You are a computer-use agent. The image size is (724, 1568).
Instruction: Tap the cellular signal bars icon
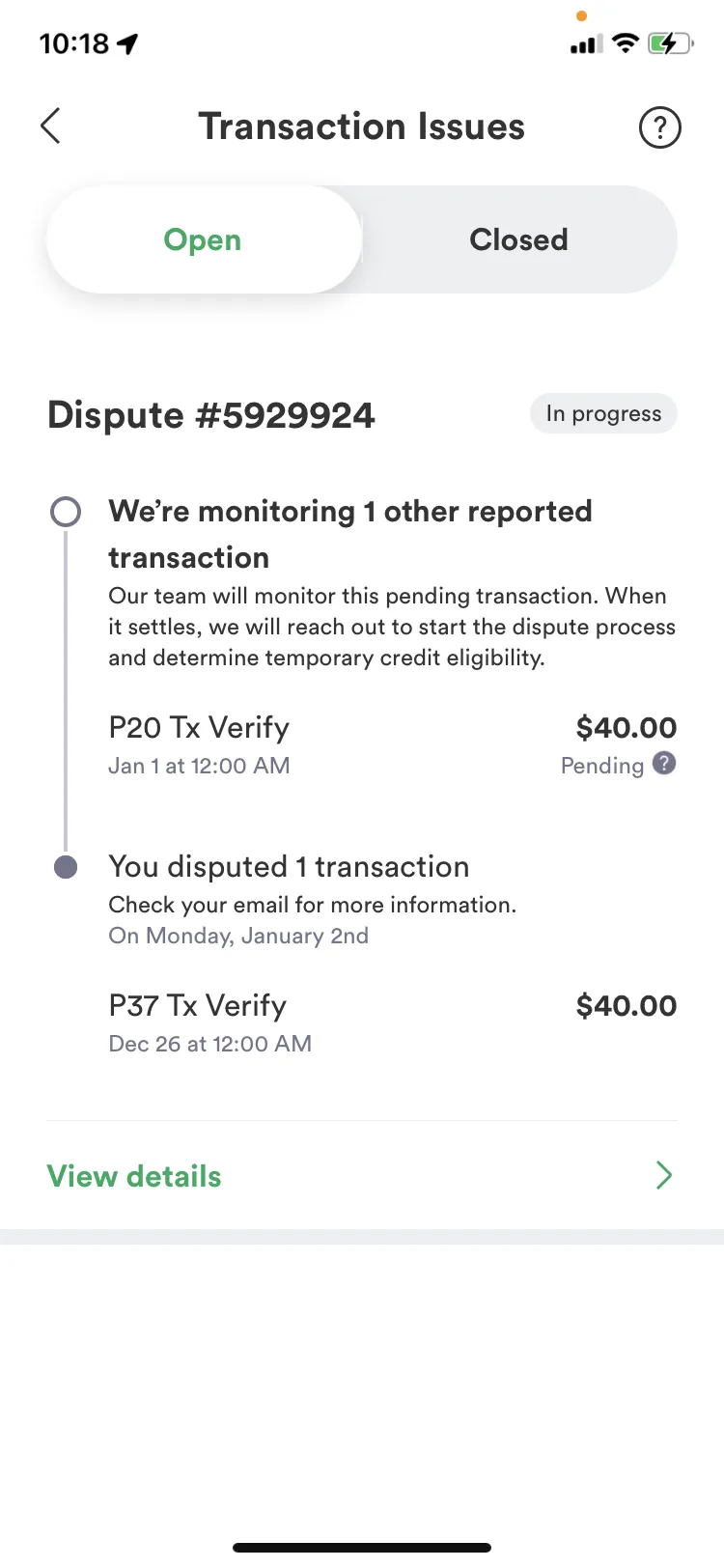click(x=586, y=44)
